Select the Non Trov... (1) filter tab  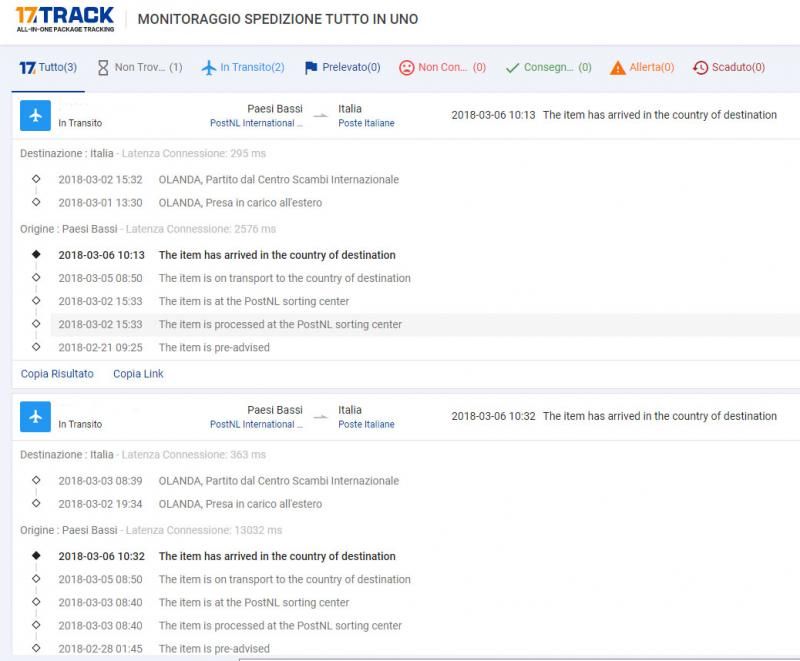[x=139, y=67]
